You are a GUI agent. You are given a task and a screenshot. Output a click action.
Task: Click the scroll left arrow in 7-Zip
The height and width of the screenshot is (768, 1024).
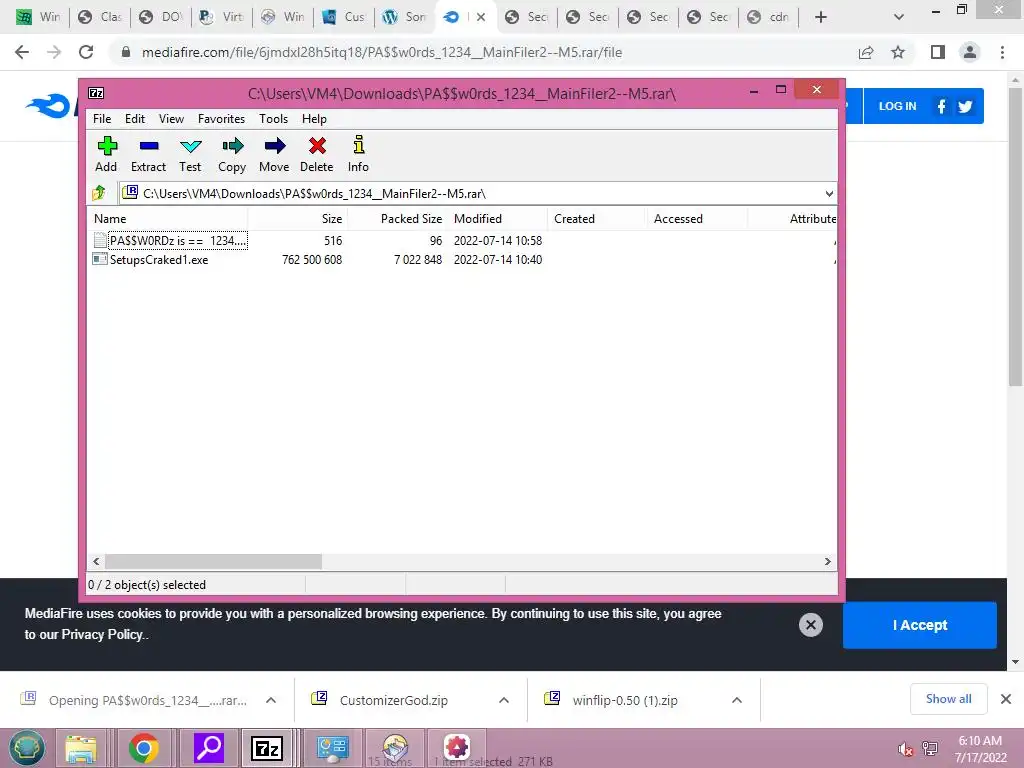[x=96, y=561]
